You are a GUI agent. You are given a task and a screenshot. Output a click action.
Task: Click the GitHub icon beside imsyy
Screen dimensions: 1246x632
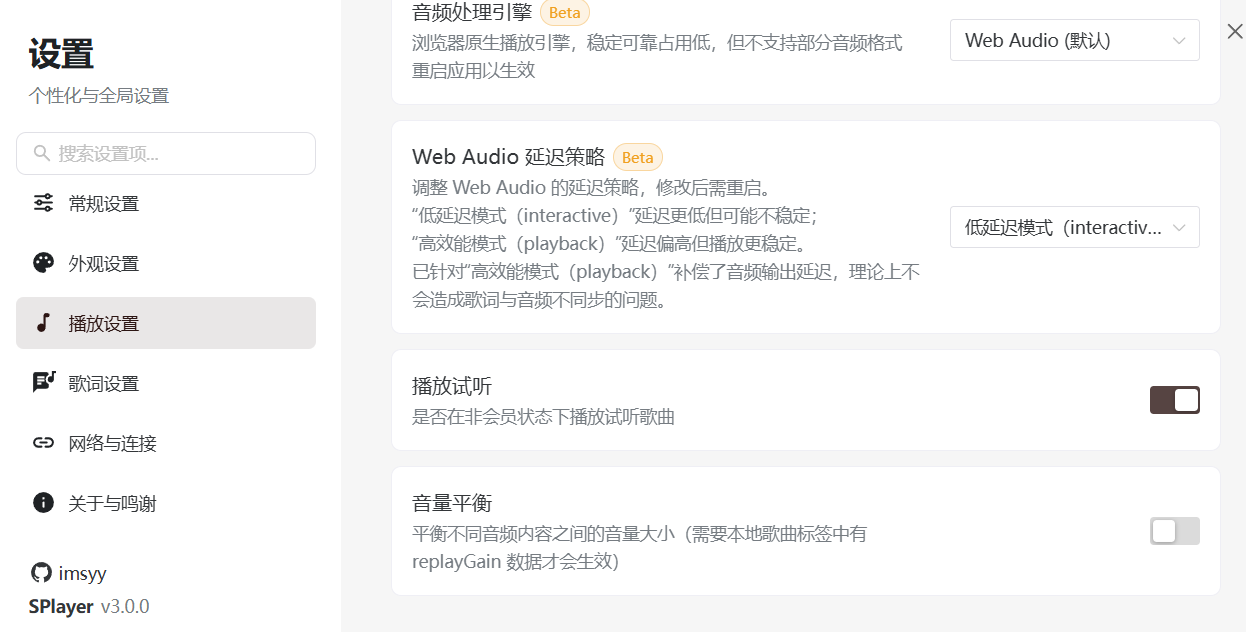pos(41,573)
